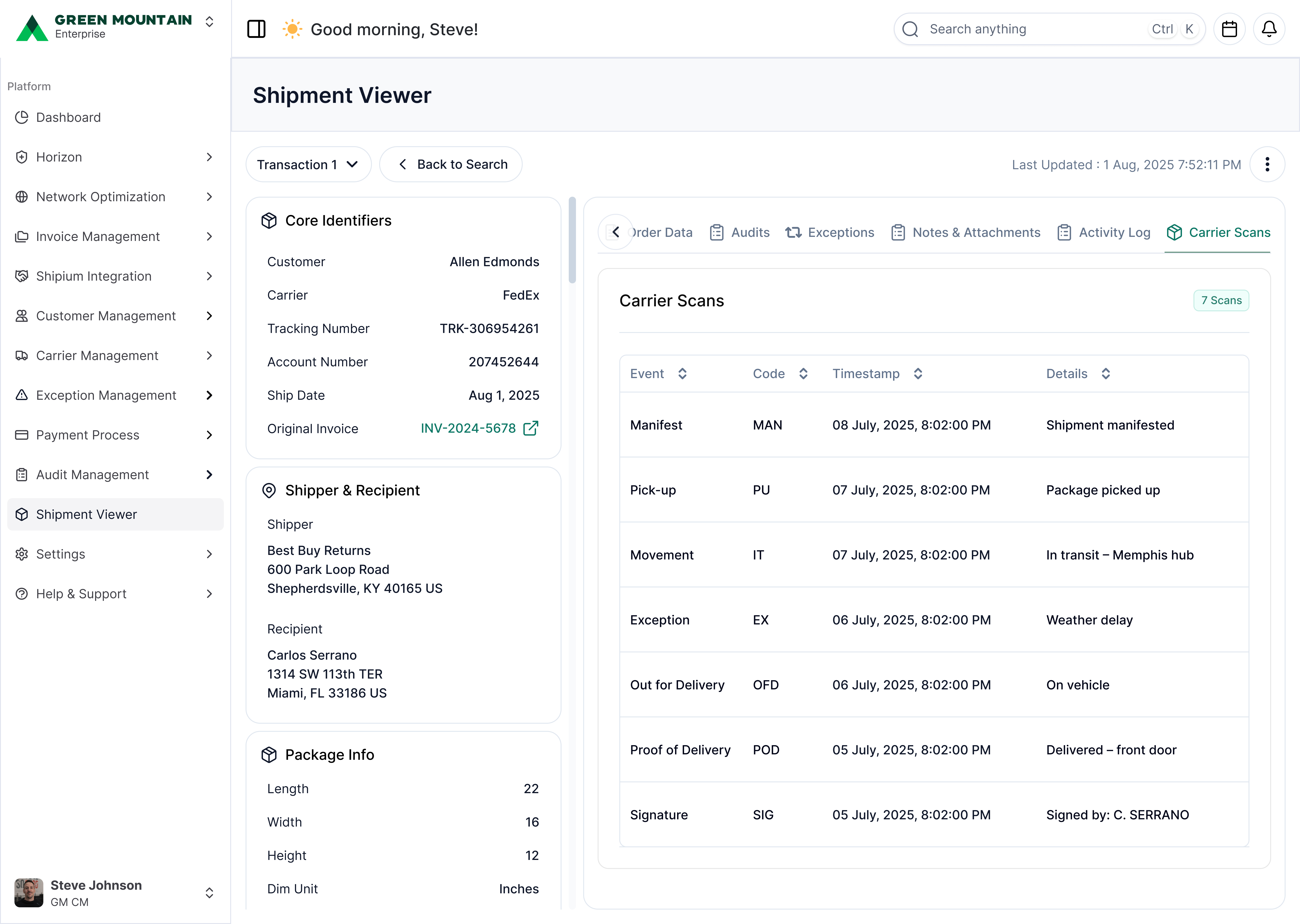Sort table by Timestamp column
Screen dimensions: 1300x924
click(918, 374)
